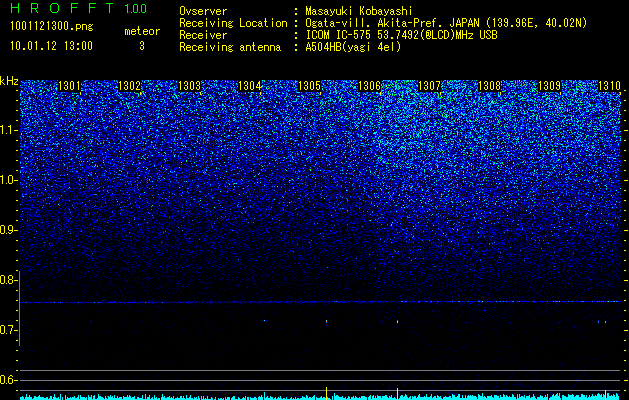This screenshot has width=629, height=400.
Task: Click the 1308 time marker
Action: [x=490, y=86]
